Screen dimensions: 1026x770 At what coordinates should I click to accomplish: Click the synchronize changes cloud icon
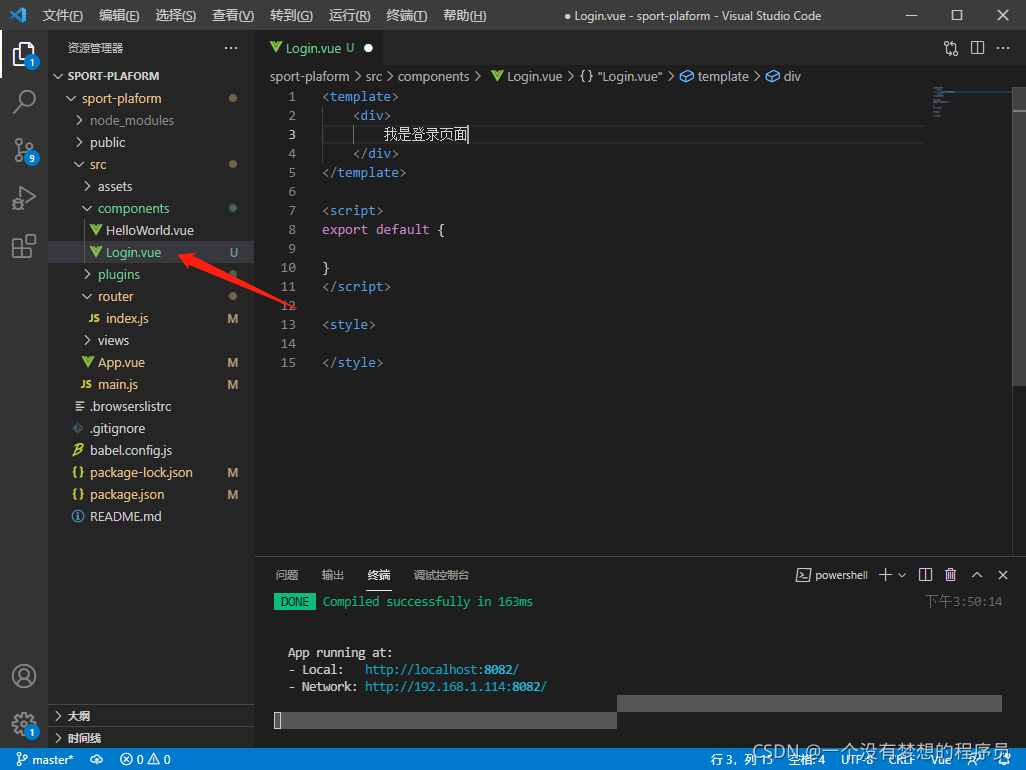[97, 760]
